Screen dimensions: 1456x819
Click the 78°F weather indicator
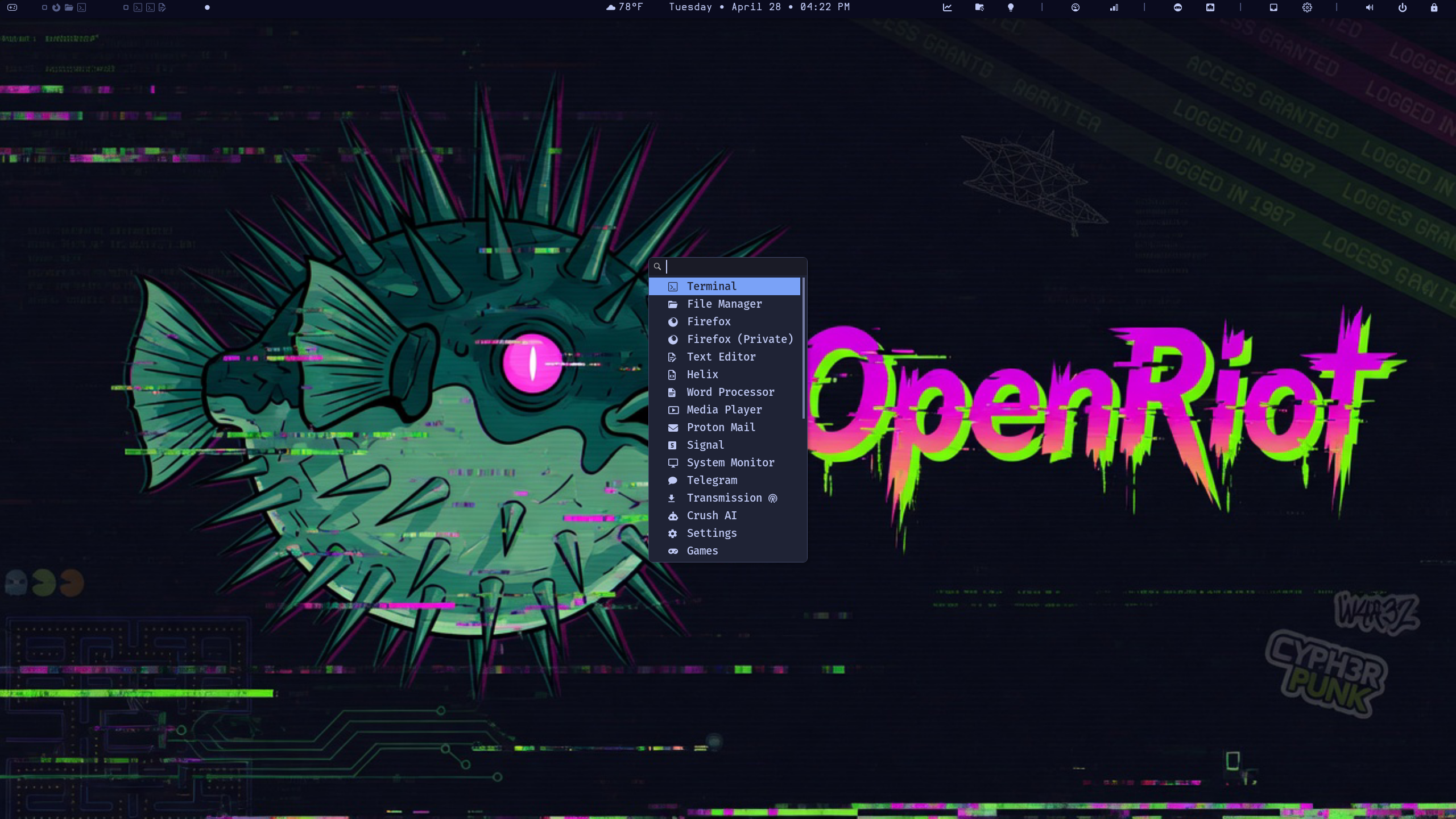tap(624, 7)
